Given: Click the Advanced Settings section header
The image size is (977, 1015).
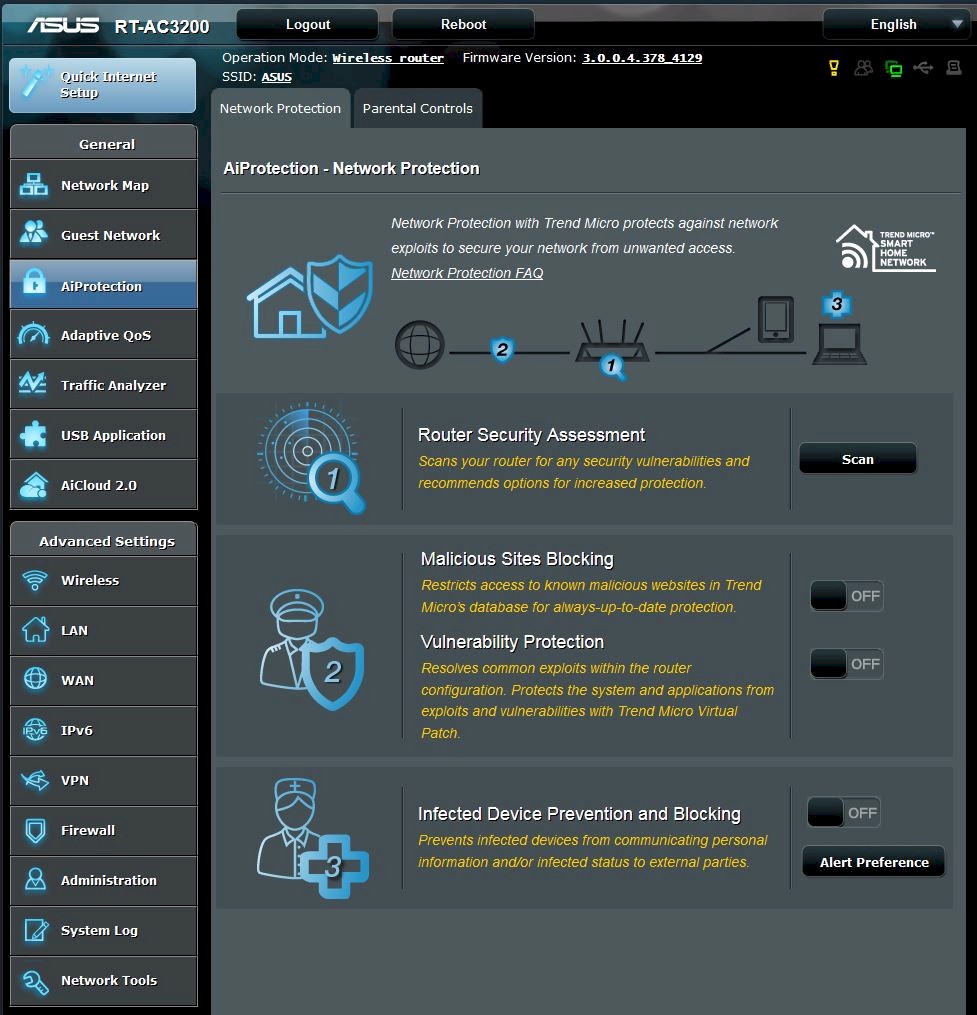Looking at the screenshot, I should 104,540.
